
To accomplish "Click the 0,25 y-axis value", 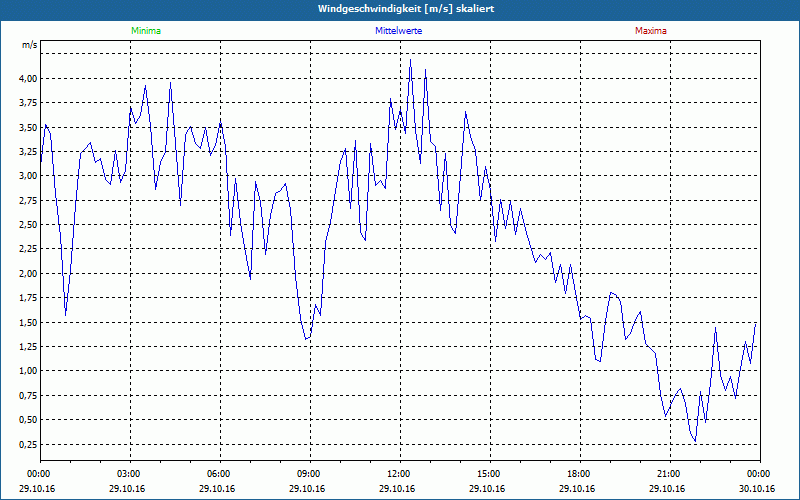I will [29, 444].
